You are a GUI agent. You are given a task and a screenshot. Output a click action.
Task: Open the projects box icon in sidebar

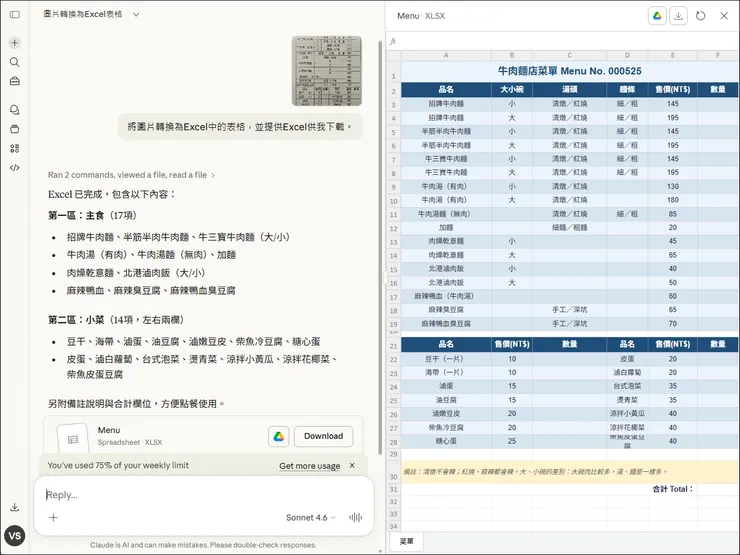[15, 129]
